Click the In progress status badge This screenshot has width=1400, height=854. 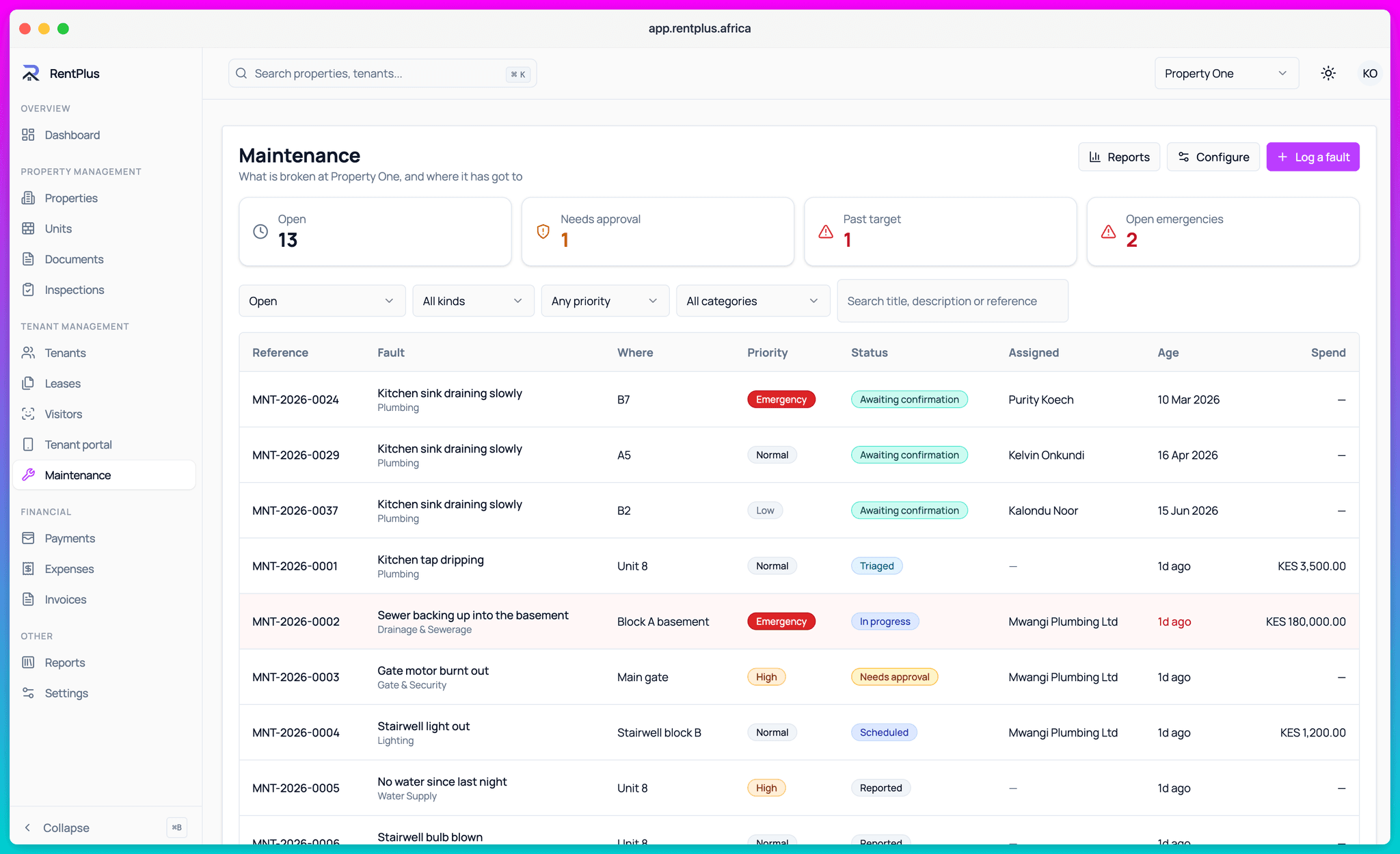click(885, 622)
